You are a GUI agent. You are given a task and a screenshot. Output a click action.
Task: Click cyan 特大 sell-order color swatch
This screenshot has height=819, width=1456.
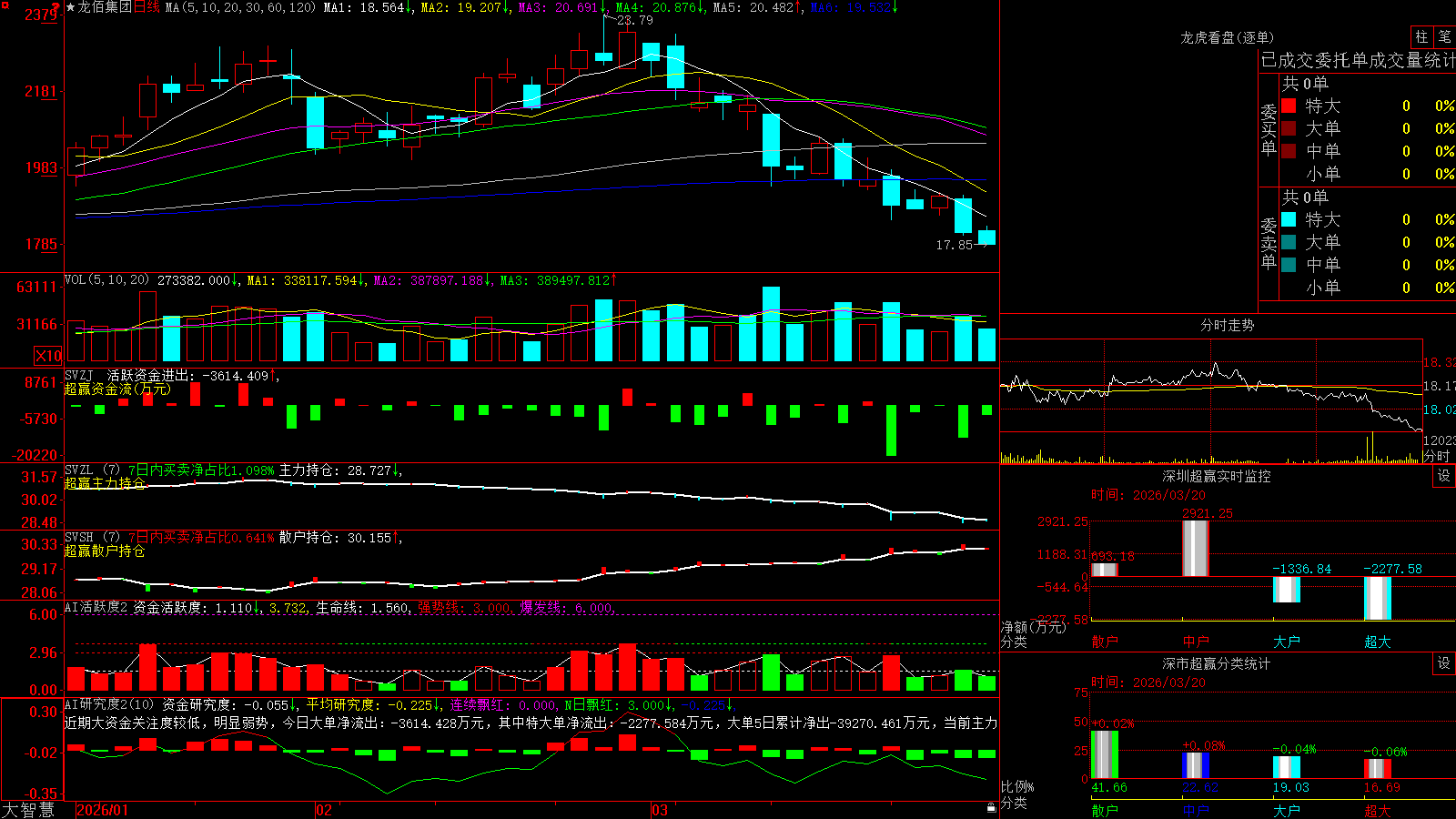[1289, 219]
